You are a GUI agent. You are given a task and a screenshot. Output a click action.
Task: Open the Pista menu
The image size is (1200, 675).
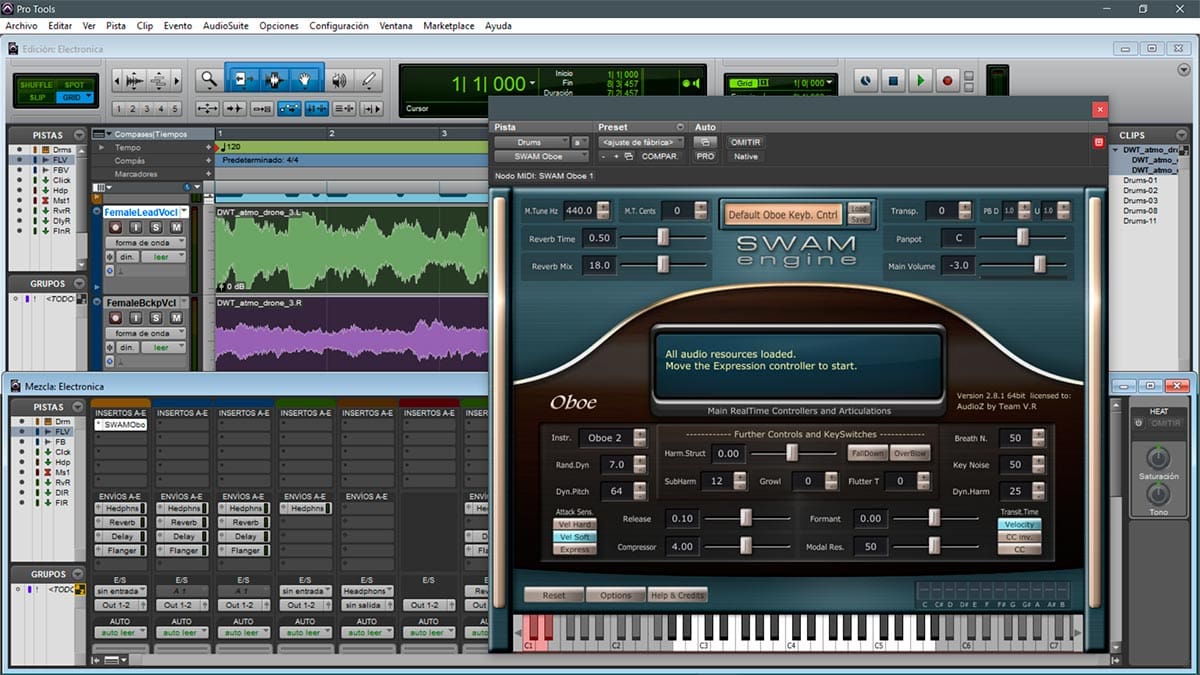pos(116,26)
